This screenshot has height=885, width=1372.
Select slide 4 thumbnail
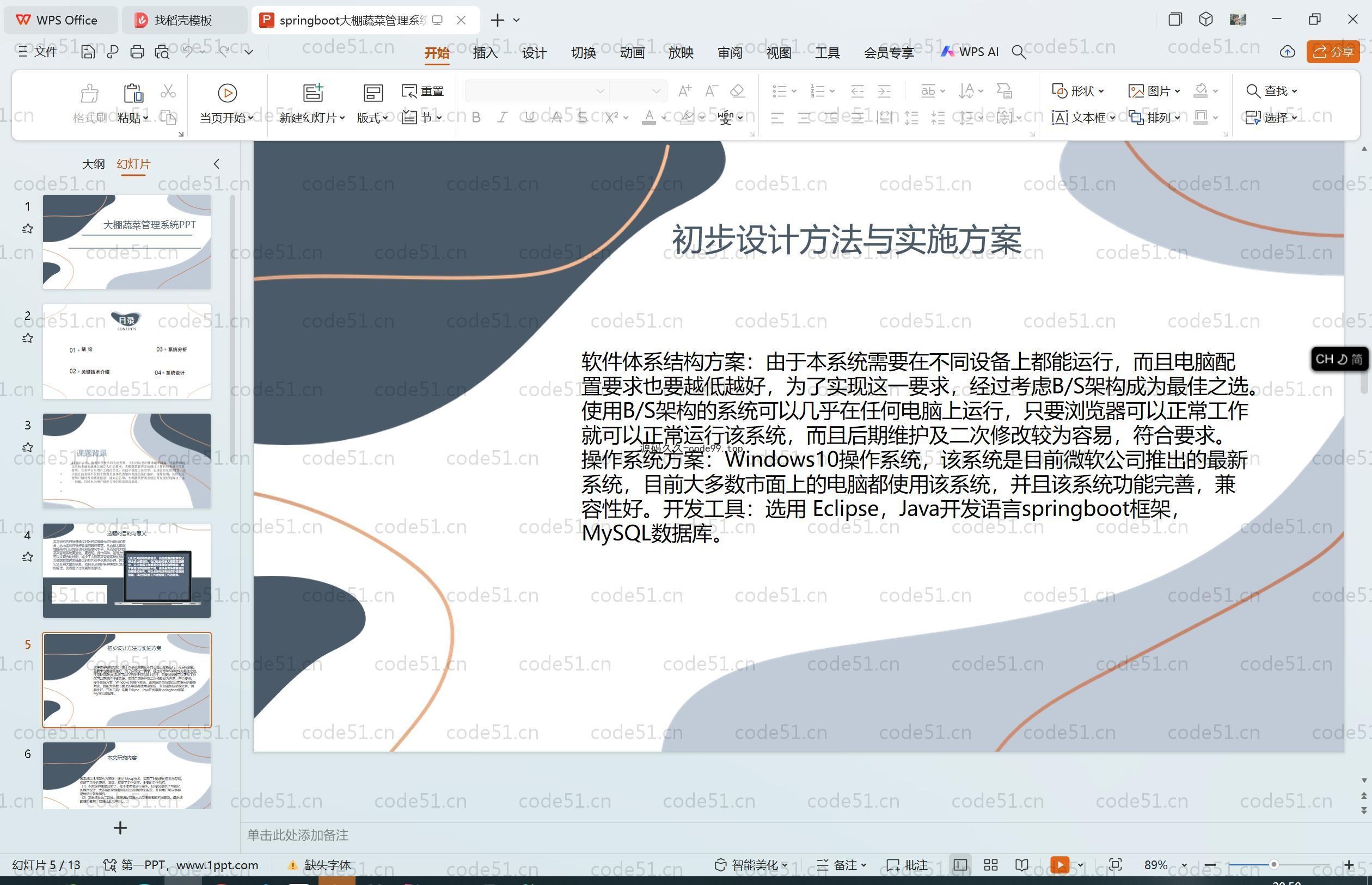tap(126, 570)
